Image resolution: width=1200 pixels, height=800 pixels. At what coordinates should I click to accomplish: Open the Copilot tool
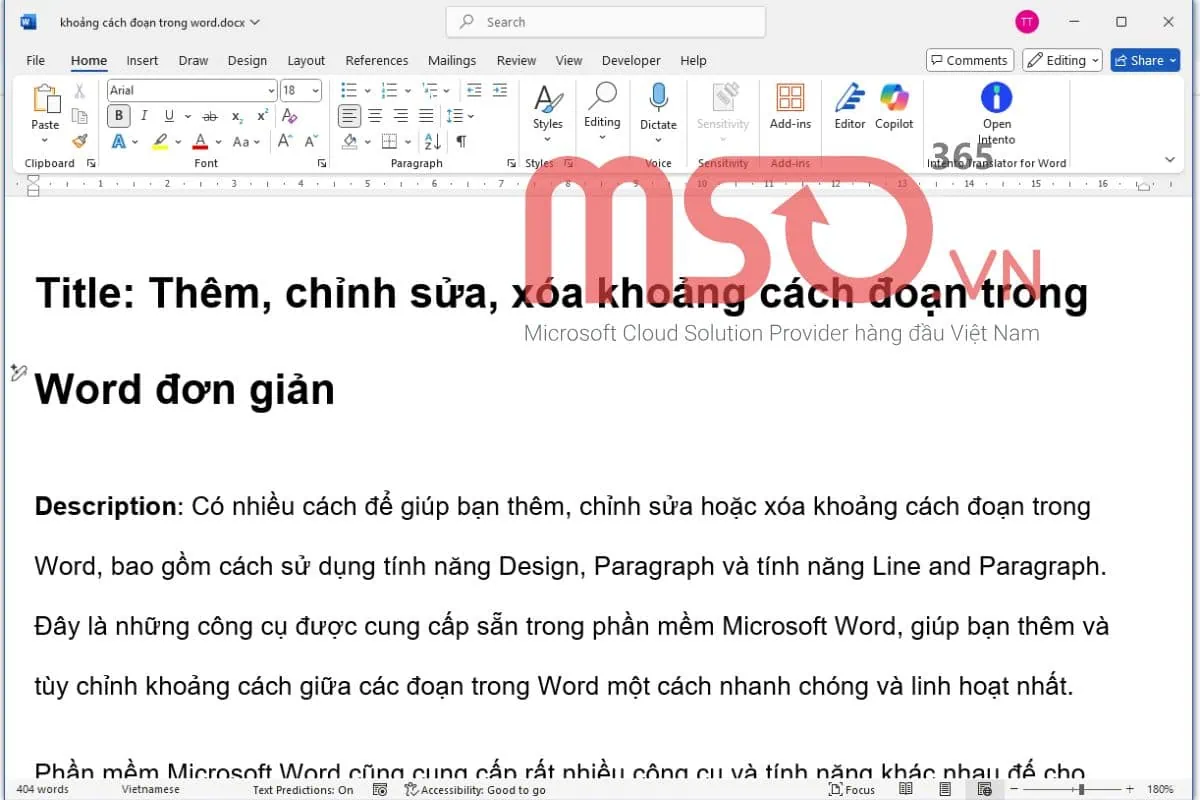[x=894, y=107]
